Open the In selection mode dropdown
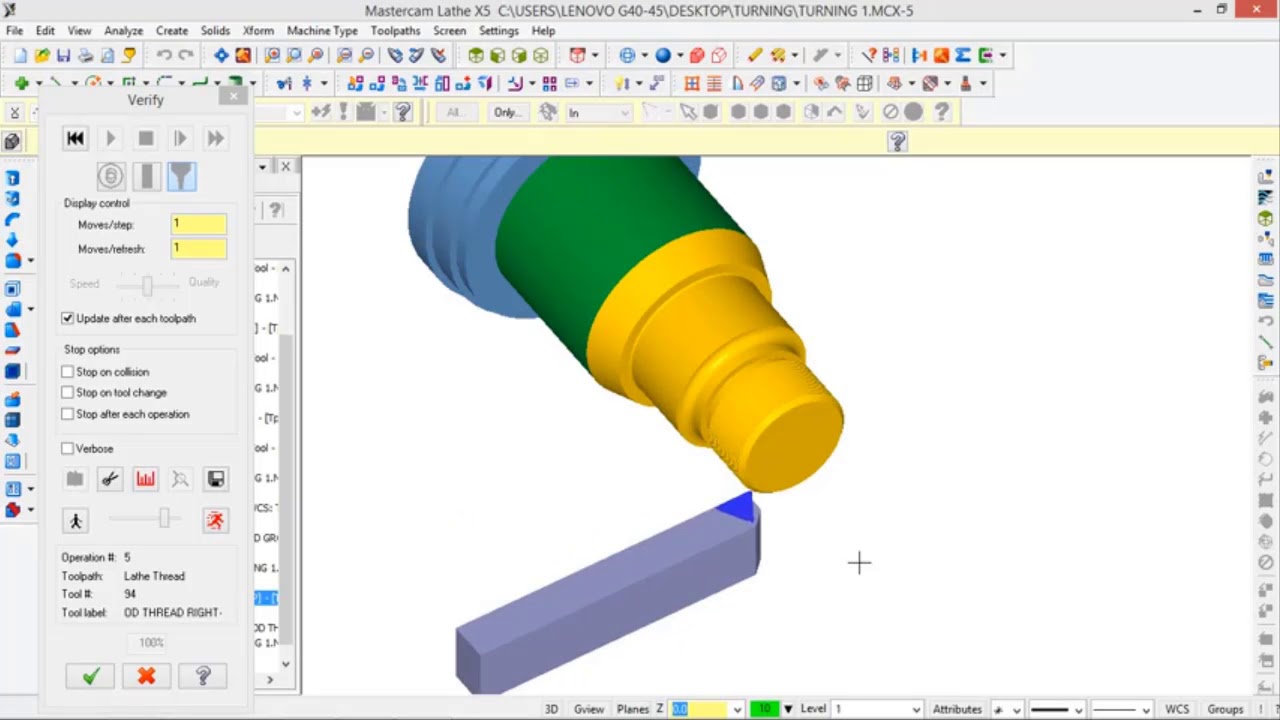1280x720 pixels. [624, 113]
